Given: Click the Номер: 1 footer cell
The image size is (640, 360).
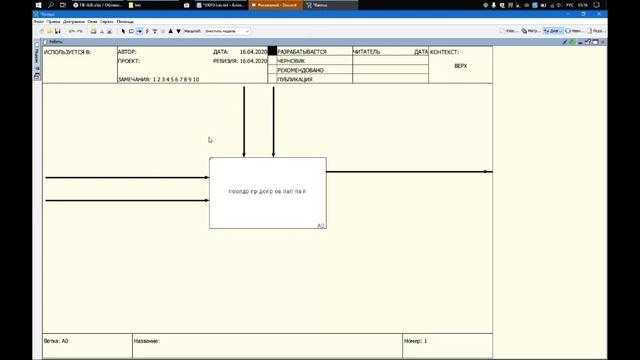Looking at the screenshot, I should coord(447,345).
